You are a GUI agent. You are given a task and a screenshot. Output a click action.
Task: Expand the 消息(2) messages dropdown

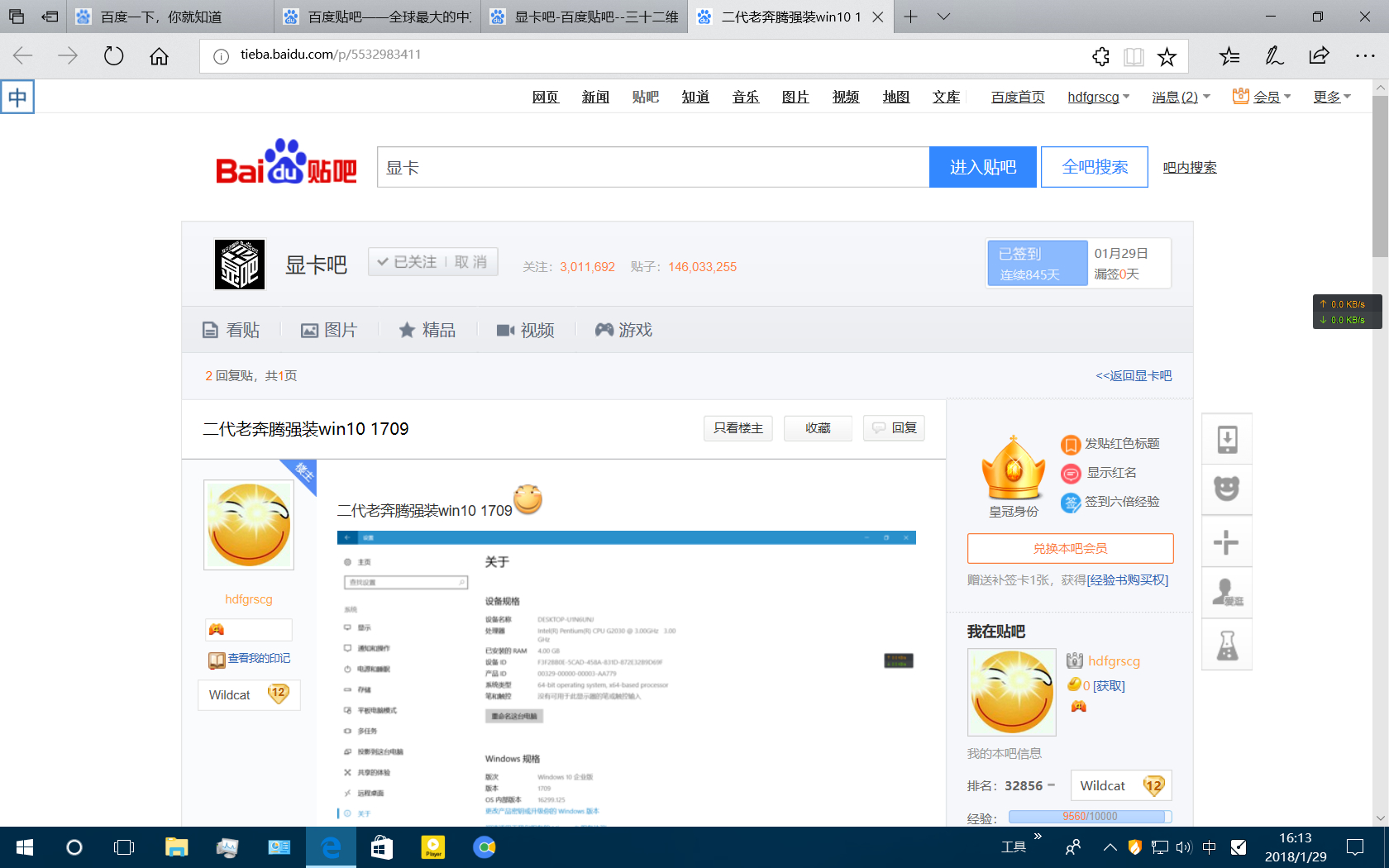tap(1181, 98)
